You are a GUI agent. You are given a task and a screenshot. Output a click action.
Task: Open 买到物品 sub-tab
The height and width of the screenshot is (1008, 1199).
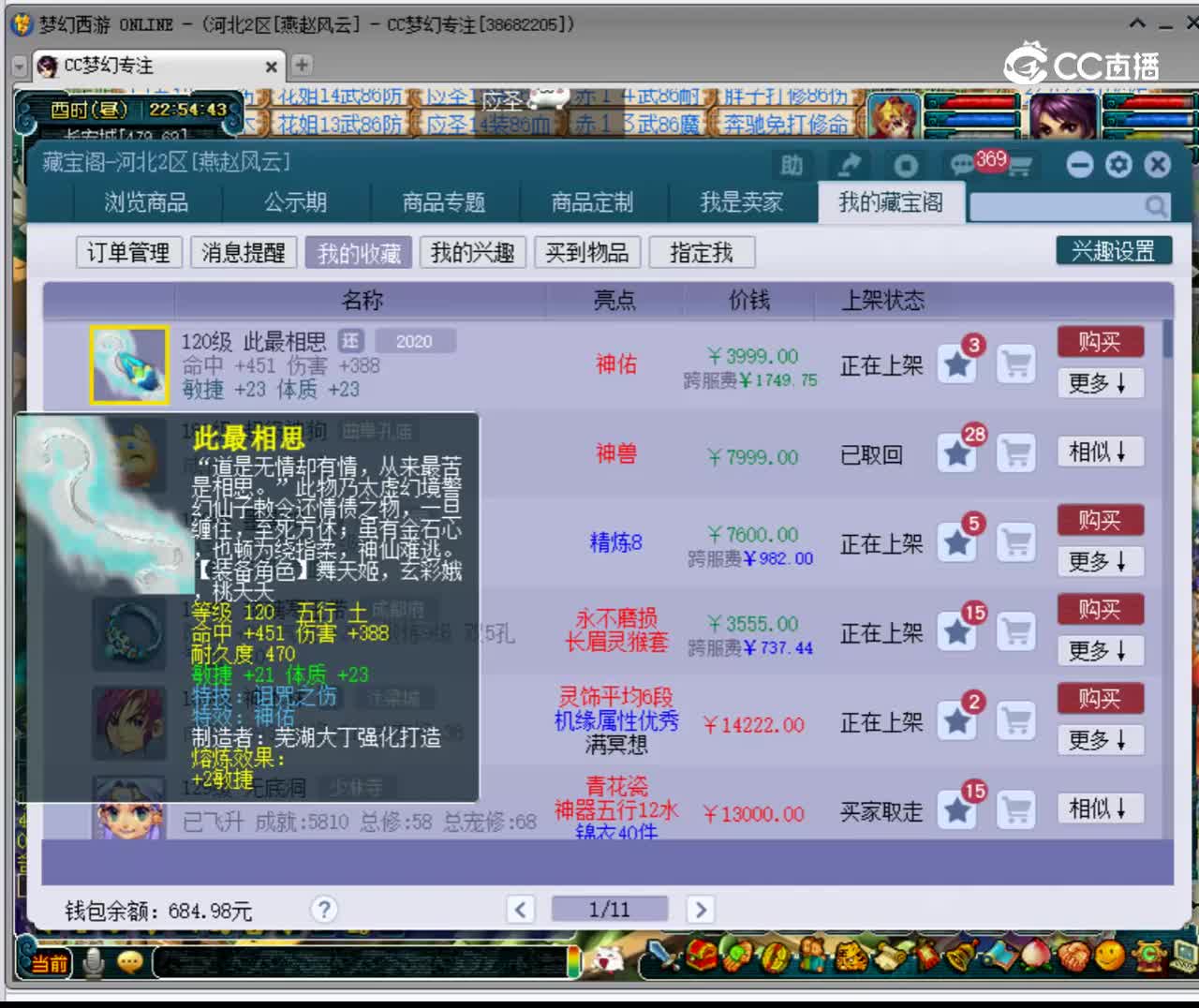tap(587, 253)
